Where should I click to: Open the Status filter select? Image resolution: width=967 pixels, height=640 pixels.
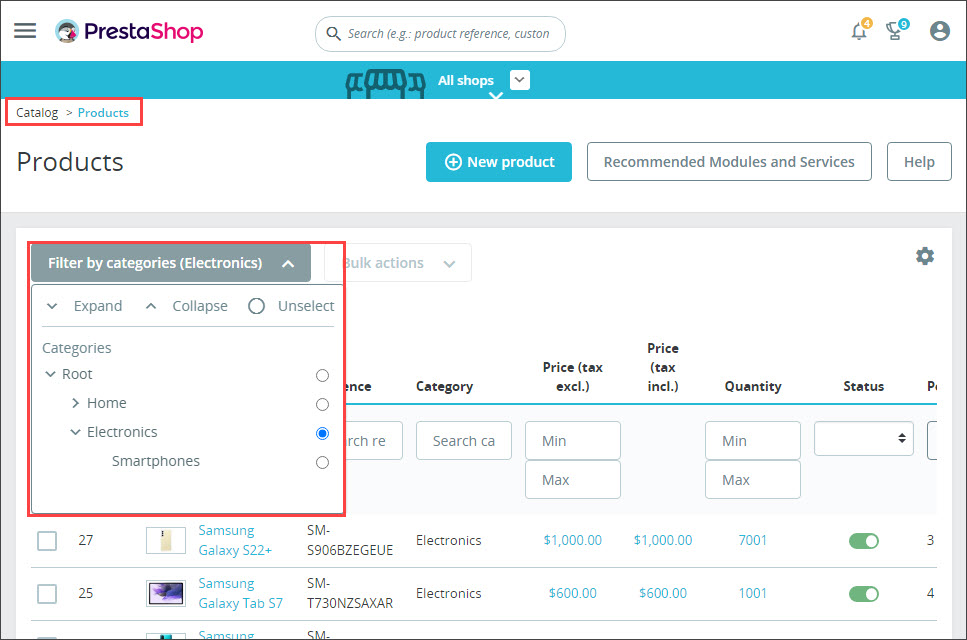(x=863, y=438)
